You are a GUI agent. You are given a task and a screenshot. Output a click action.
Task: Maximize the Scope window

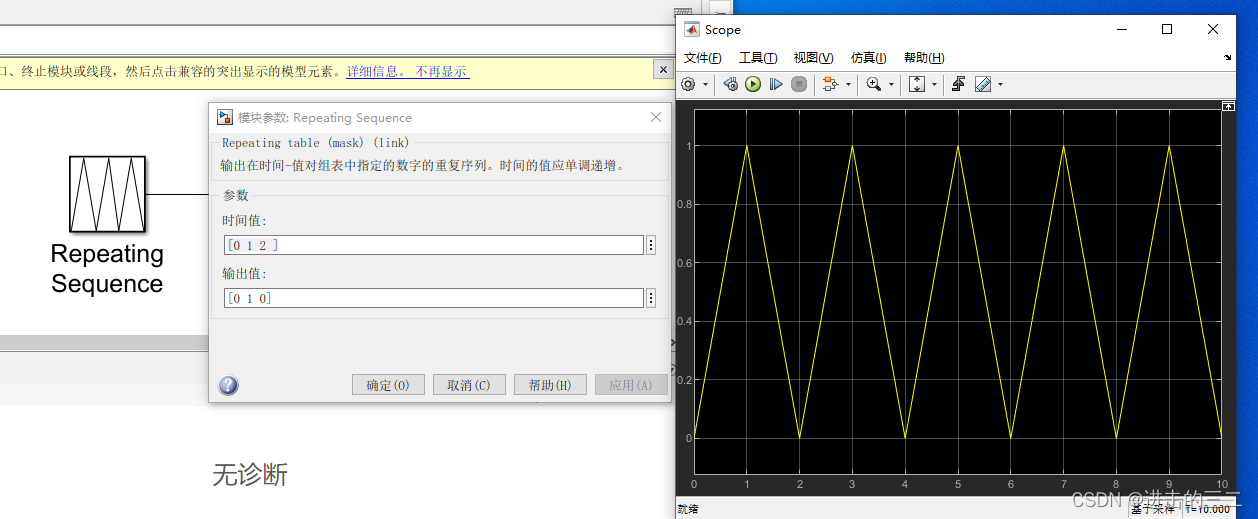(1167, 29)
